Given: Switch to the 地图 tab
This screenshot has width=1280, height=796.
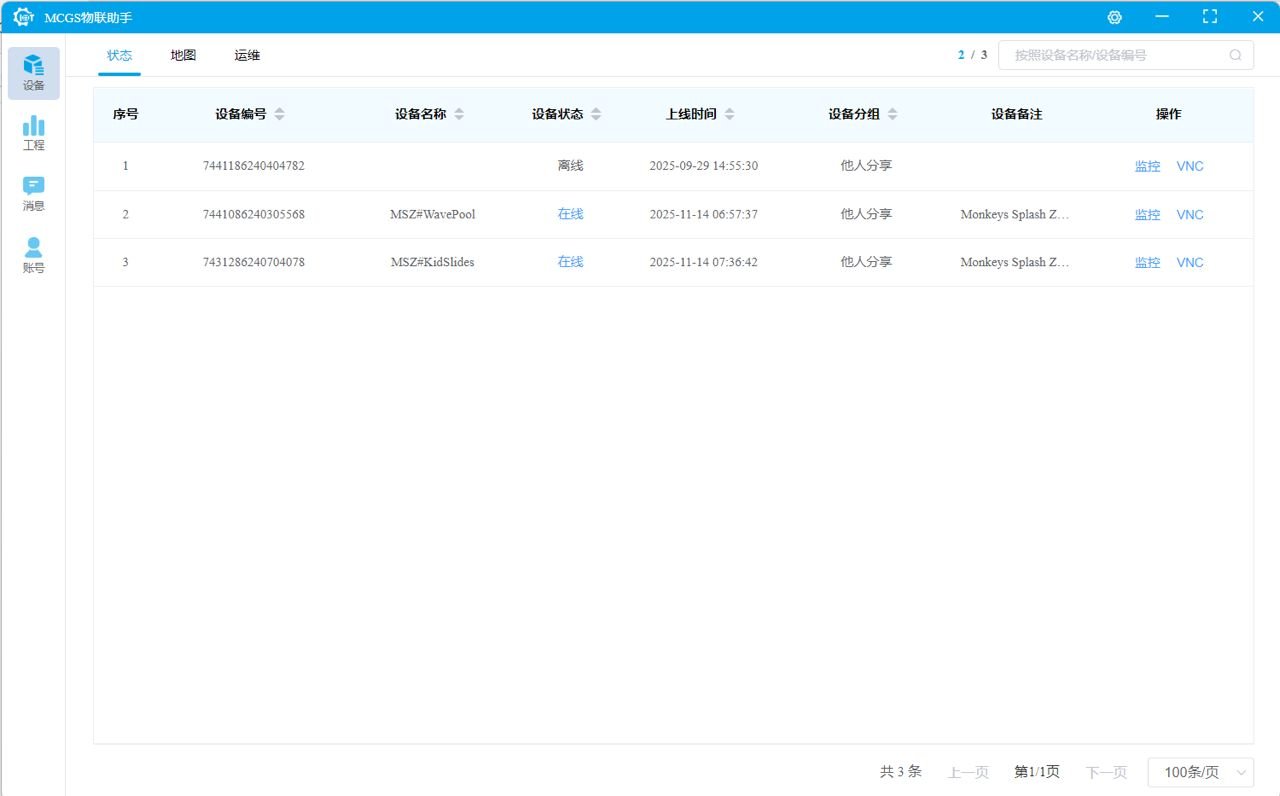Looking at the screenshot, I should pyautogui.click(x=183, y=55).
